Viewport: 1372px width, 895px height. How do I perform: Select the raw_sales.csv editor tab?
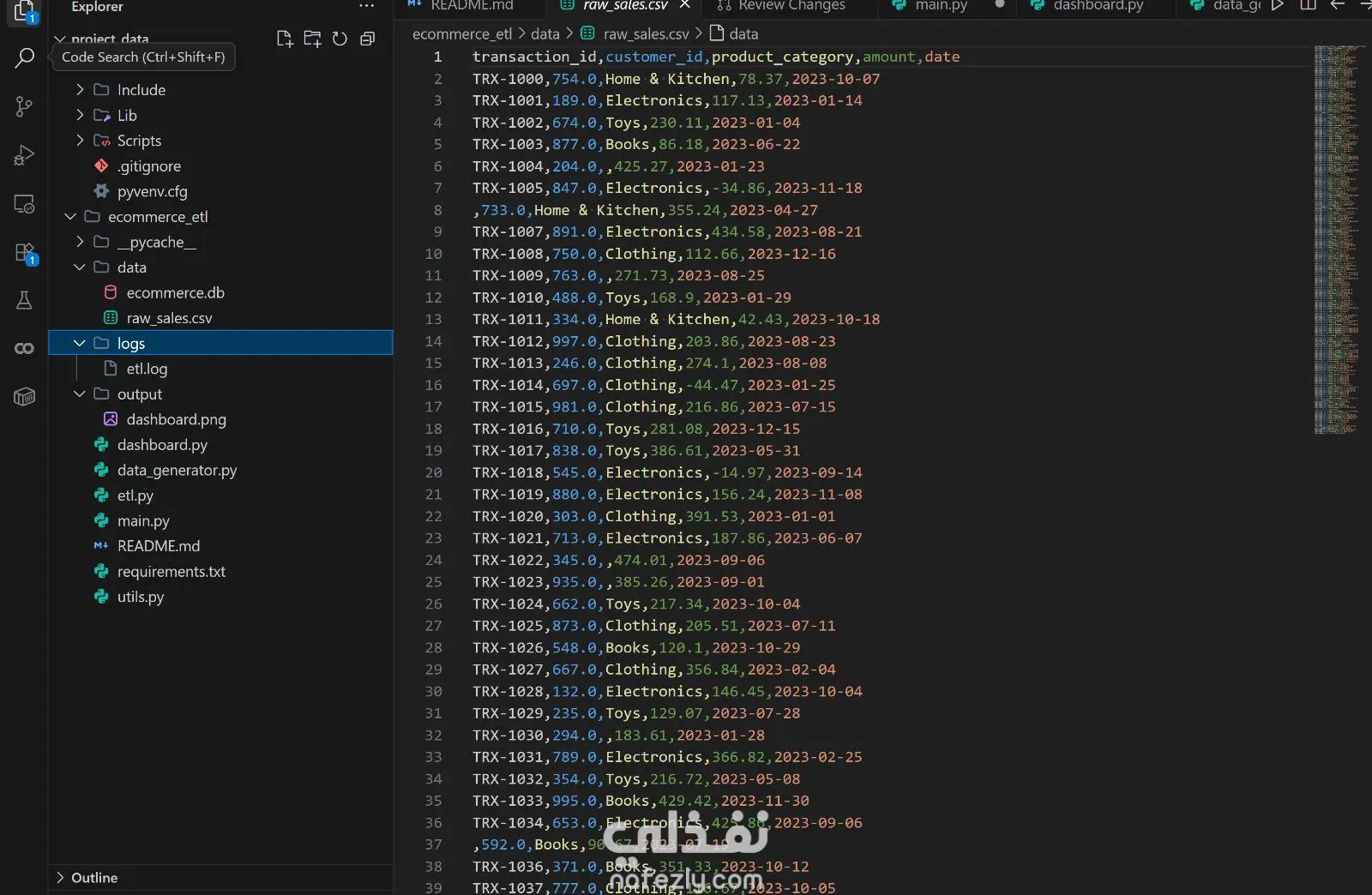pos(625,6)
